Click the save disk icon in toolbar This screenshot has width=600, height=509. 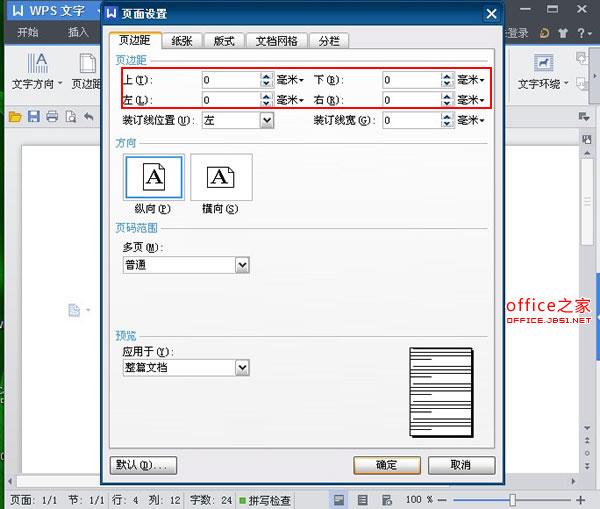[34, 116]
